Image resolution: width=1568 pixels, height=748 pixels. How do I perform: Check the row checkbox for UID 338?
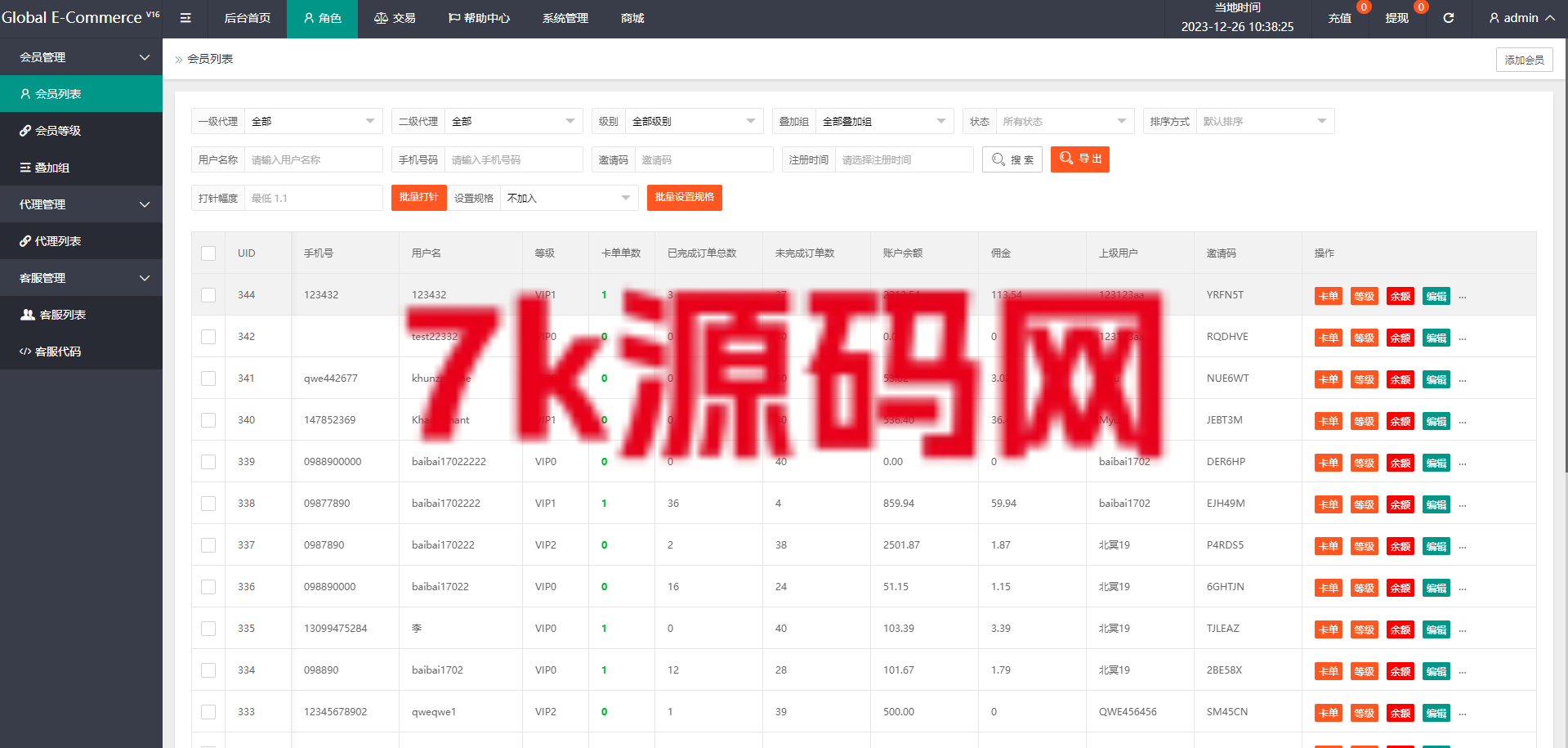tap(208, 504)
